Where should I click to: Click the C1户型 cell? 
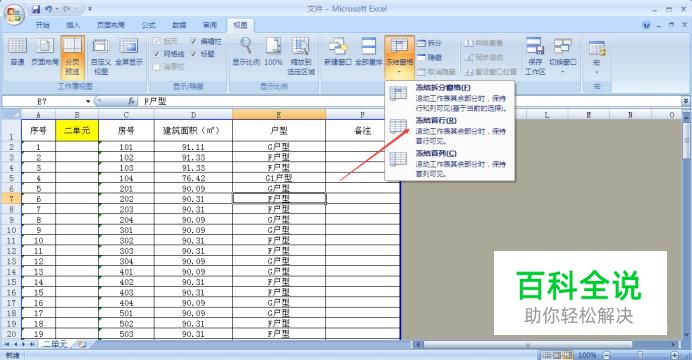tap(278, 178)
